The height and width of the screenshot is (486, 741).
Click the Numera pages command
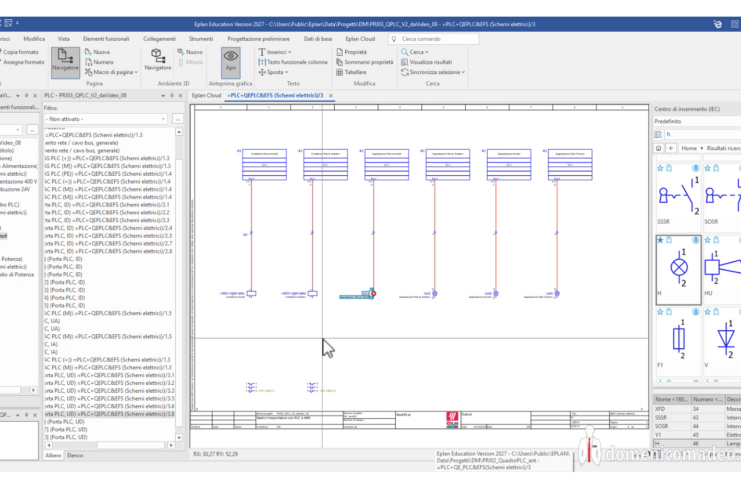pos(99,62)
